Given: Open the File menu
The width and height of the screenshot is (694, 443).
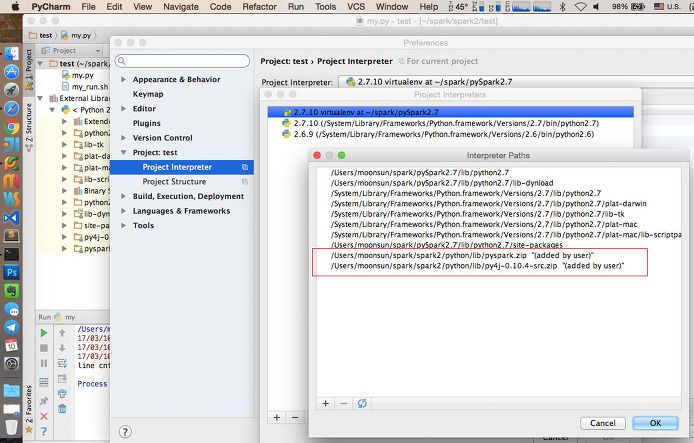Looking at the screenshot, I should (88, 7).
